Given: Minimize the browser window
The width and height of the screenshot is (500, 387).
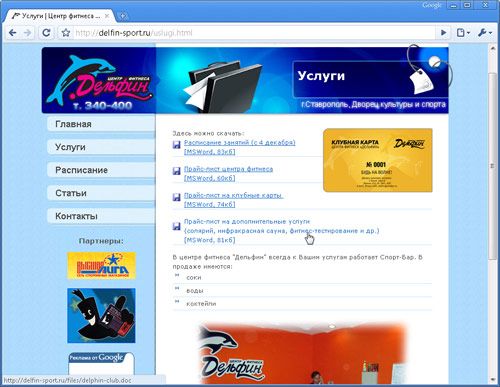Looking at the screenshot, I should 453,5.
